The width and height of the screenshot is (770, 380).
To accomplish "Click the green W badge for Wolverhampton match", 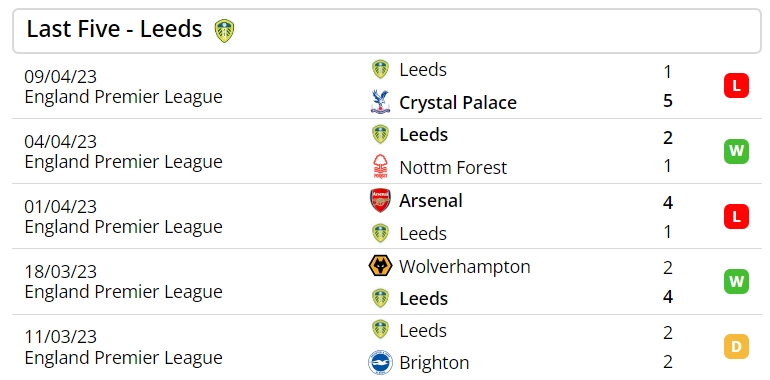I will coord(736,281).
